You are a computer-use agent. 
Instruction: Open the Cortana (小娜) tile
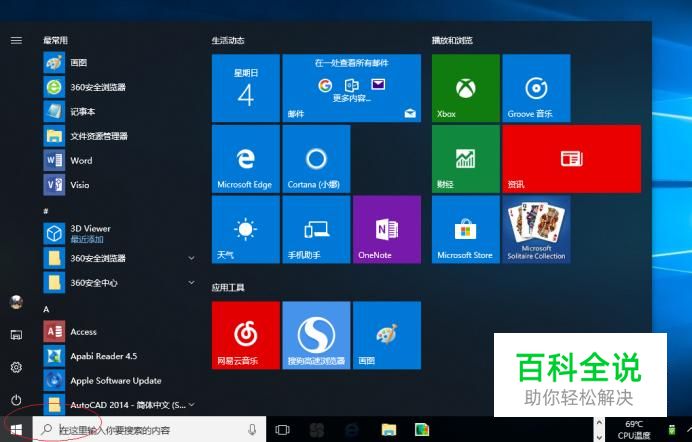(x=316, y=159)
